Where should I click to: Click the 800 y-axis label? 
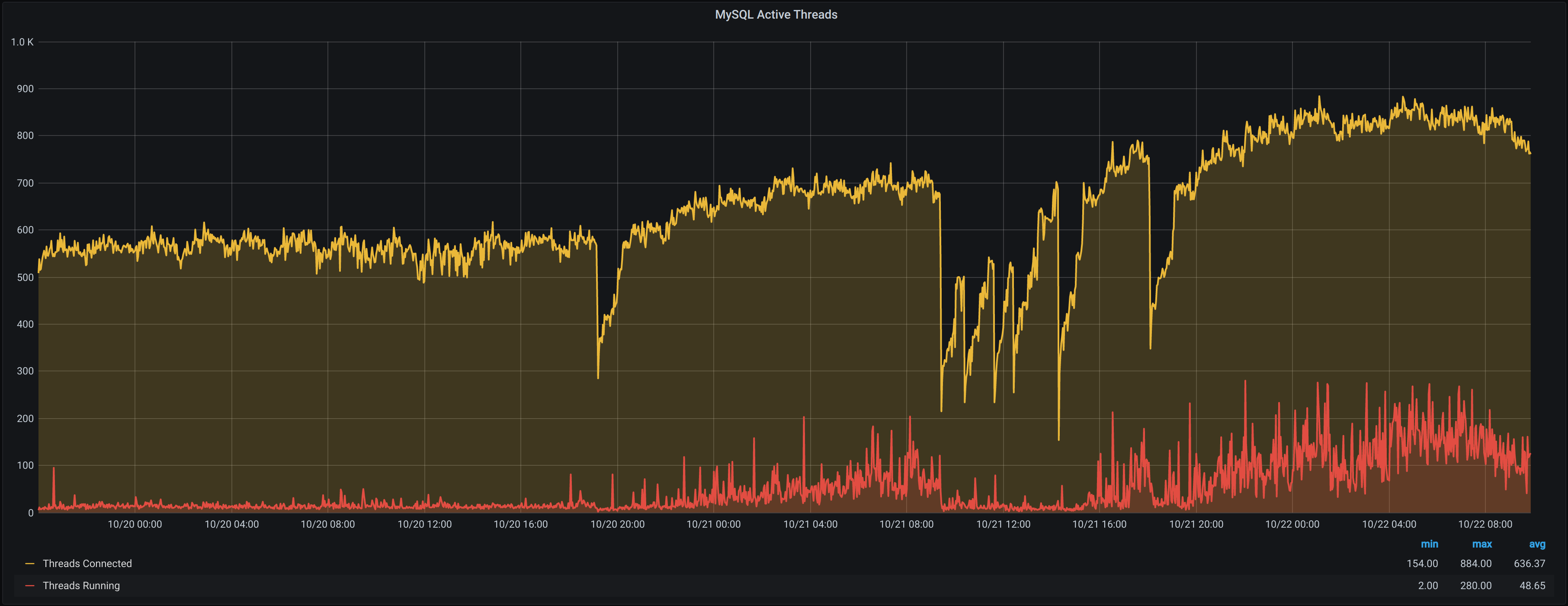pos(26,136)
